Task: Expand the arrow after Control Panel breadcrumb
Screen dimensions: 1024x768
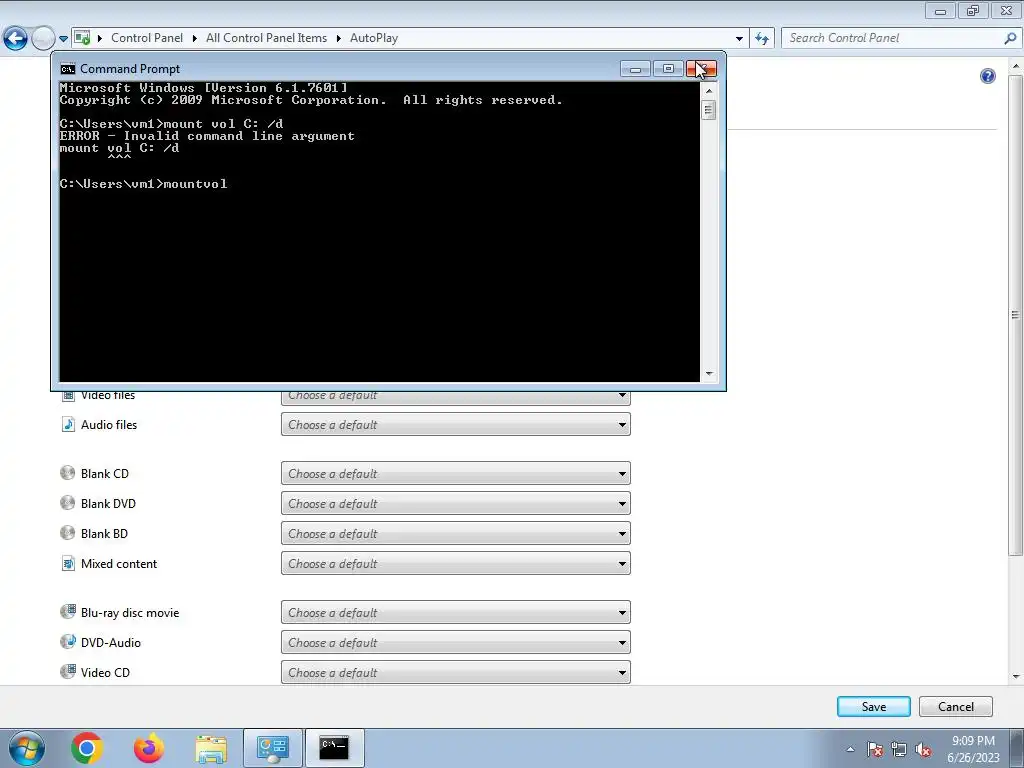Action: [x=195, y=39]
